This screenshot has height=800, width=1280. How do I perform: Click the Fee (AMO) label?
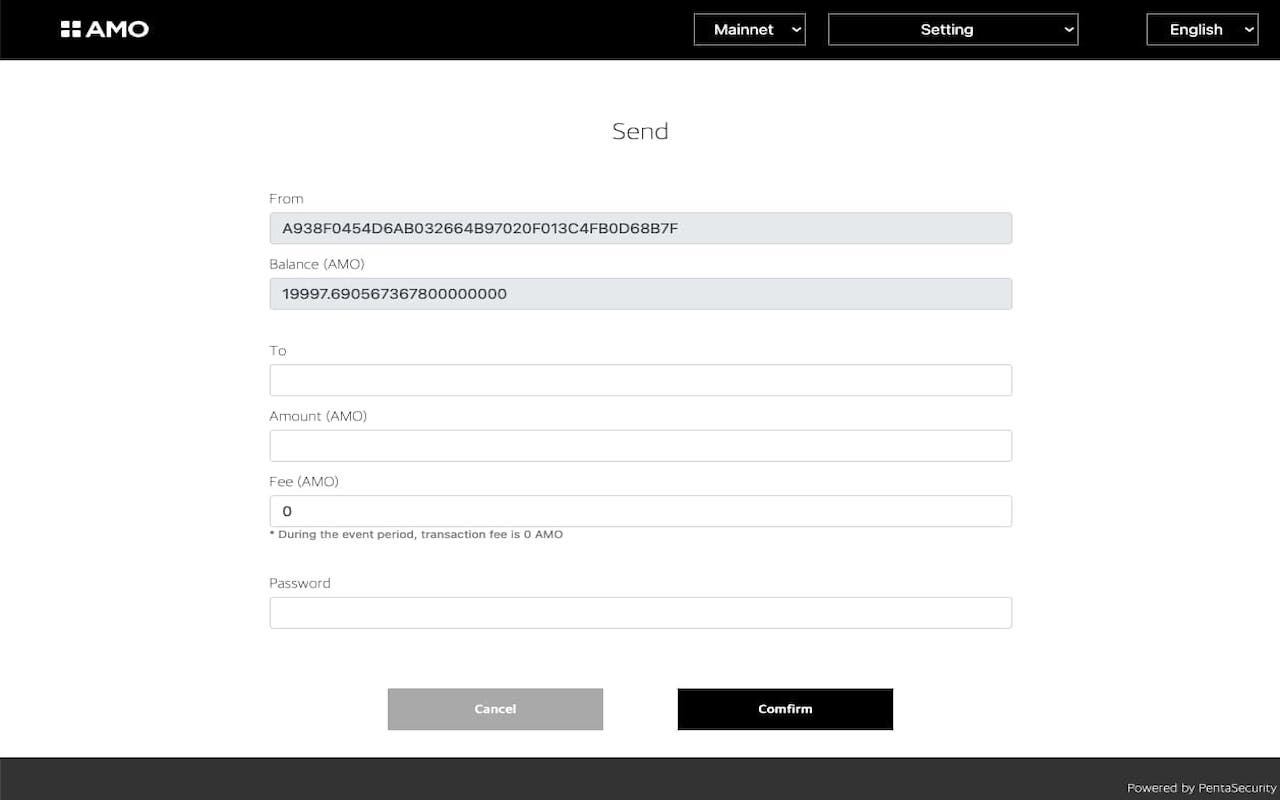coord(304,481)
